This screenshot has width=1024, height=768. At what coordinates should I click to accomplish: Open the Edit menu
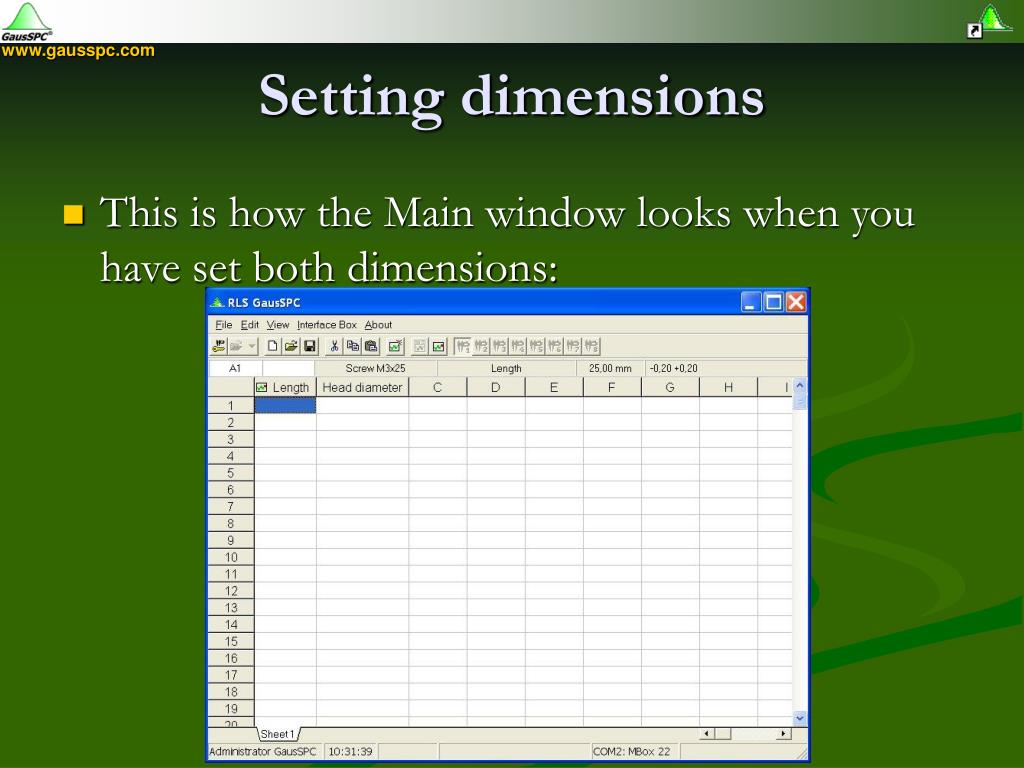point(249,325)
